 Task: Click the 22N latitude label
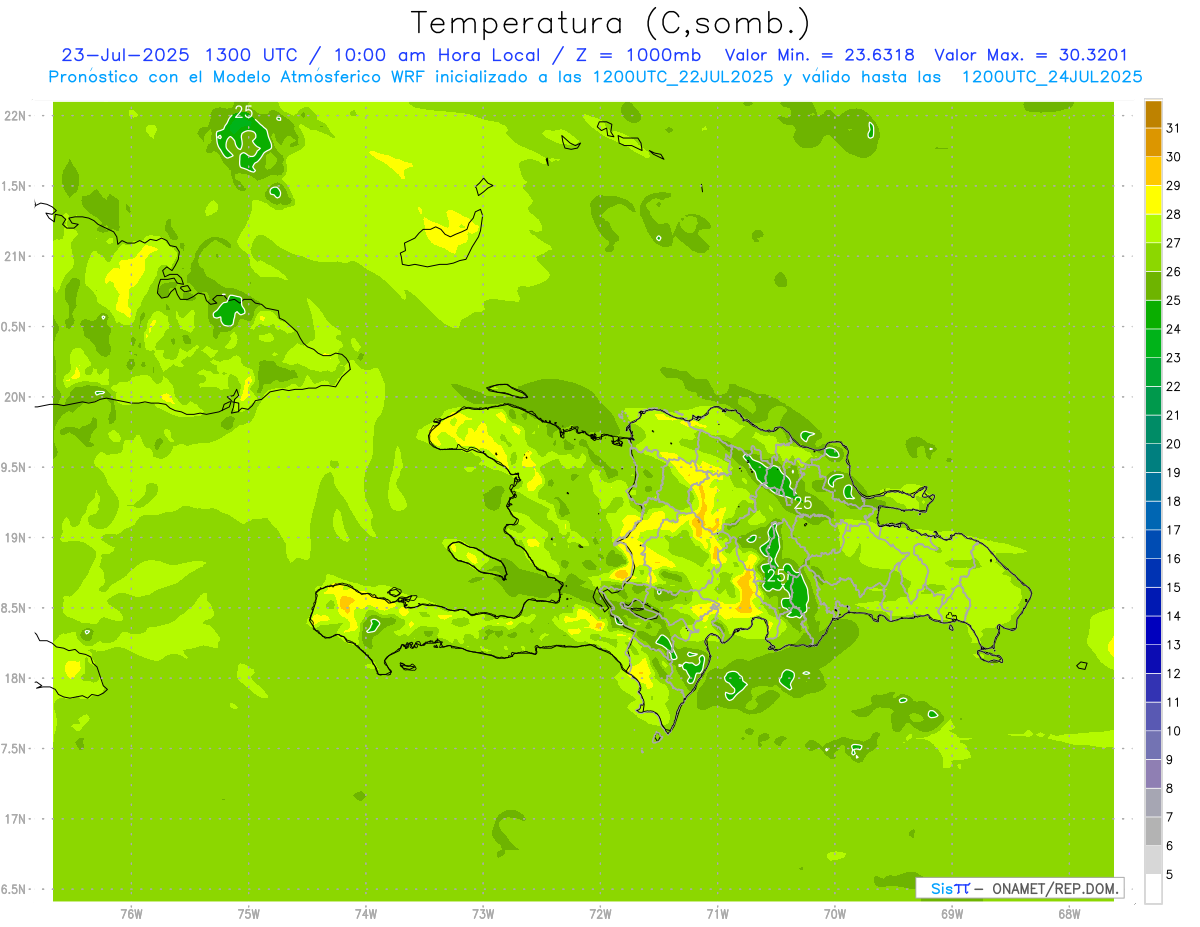coord(14,116)
